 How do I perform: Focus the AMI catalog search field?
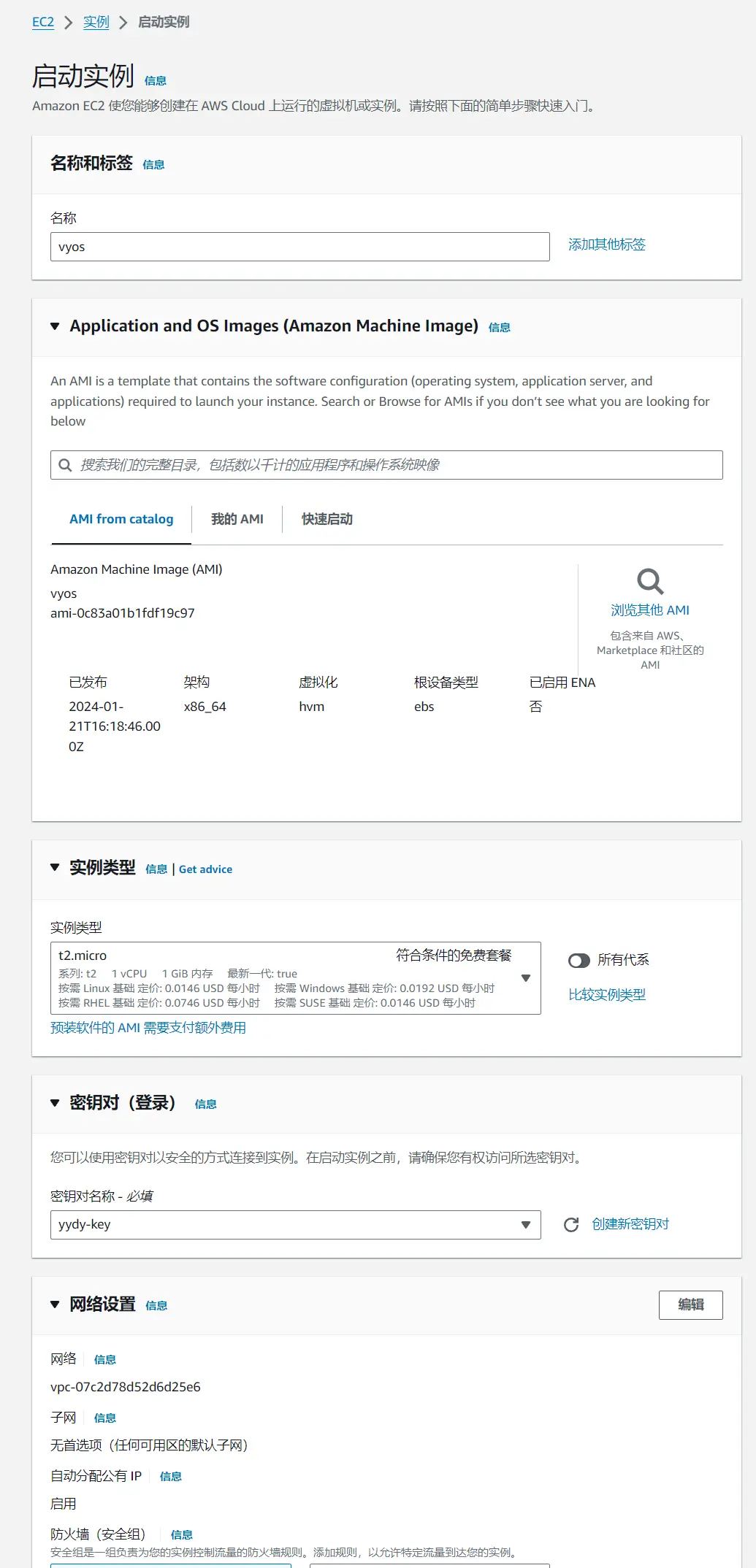click(x=387, y=465)
